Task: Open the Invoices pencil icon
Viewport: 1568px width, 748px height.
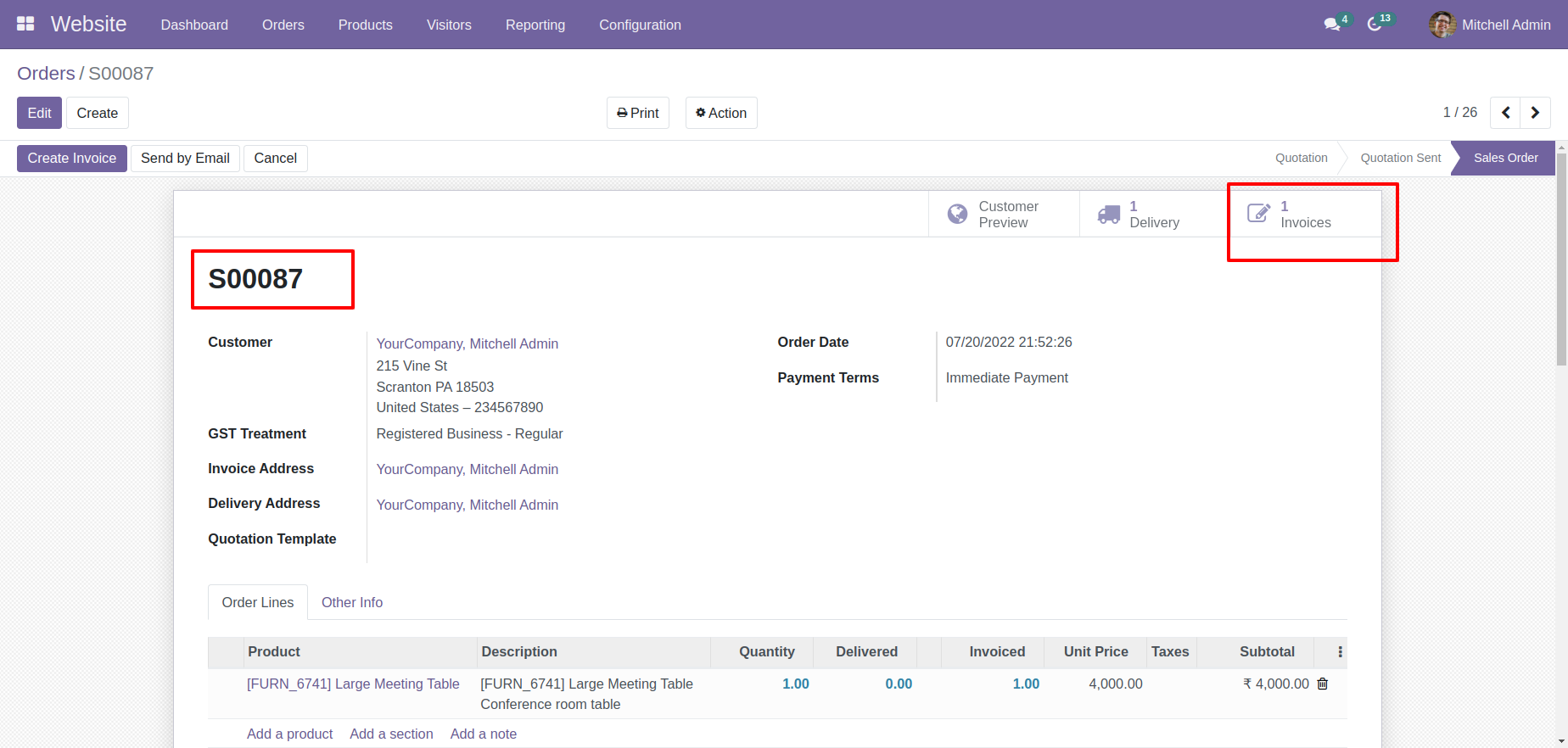Action: (1258, 214)
